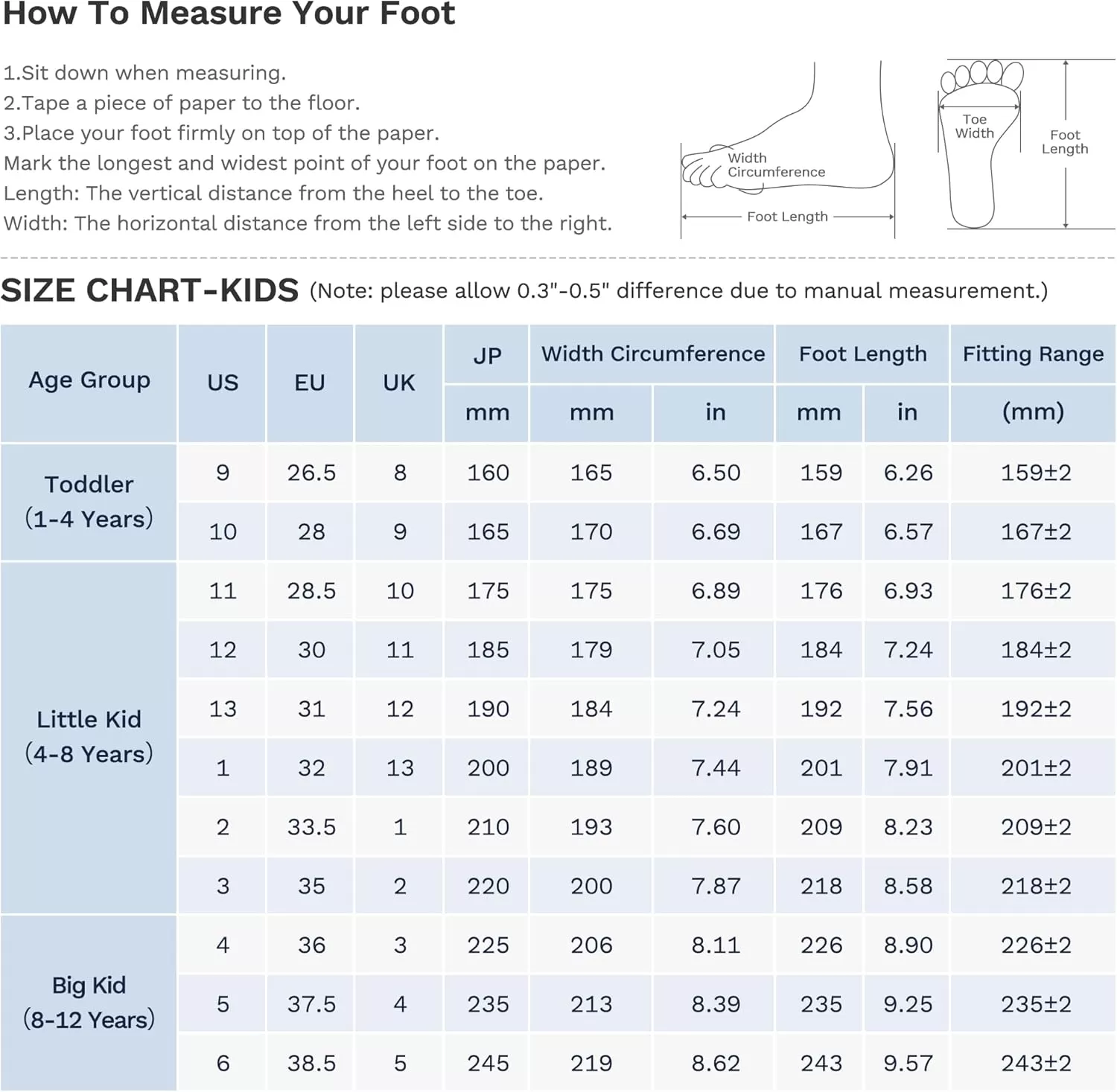
Task: Click the JP column header
Action: (487, 355)
